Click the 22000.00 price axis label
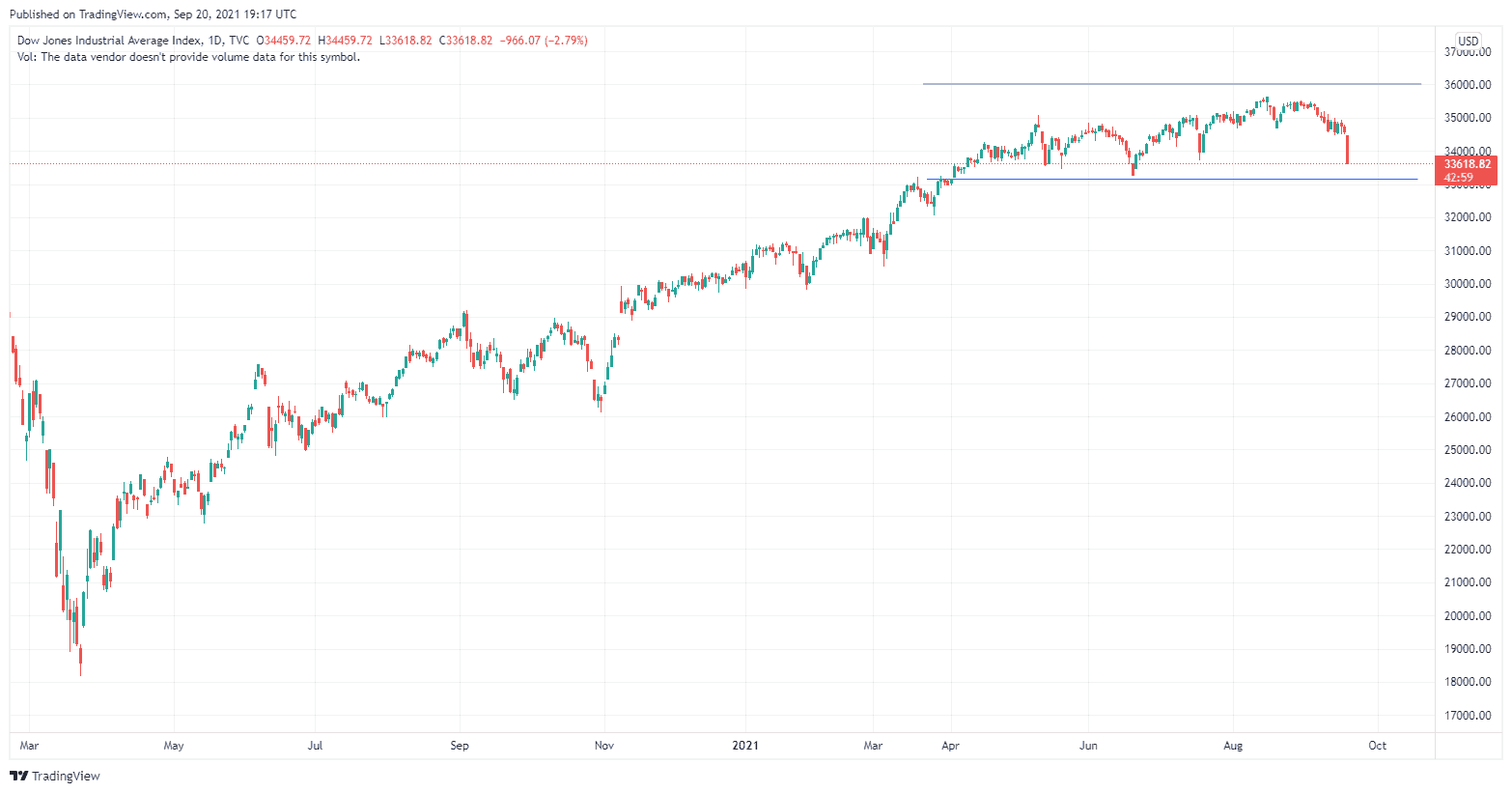 pos(1468,550)
